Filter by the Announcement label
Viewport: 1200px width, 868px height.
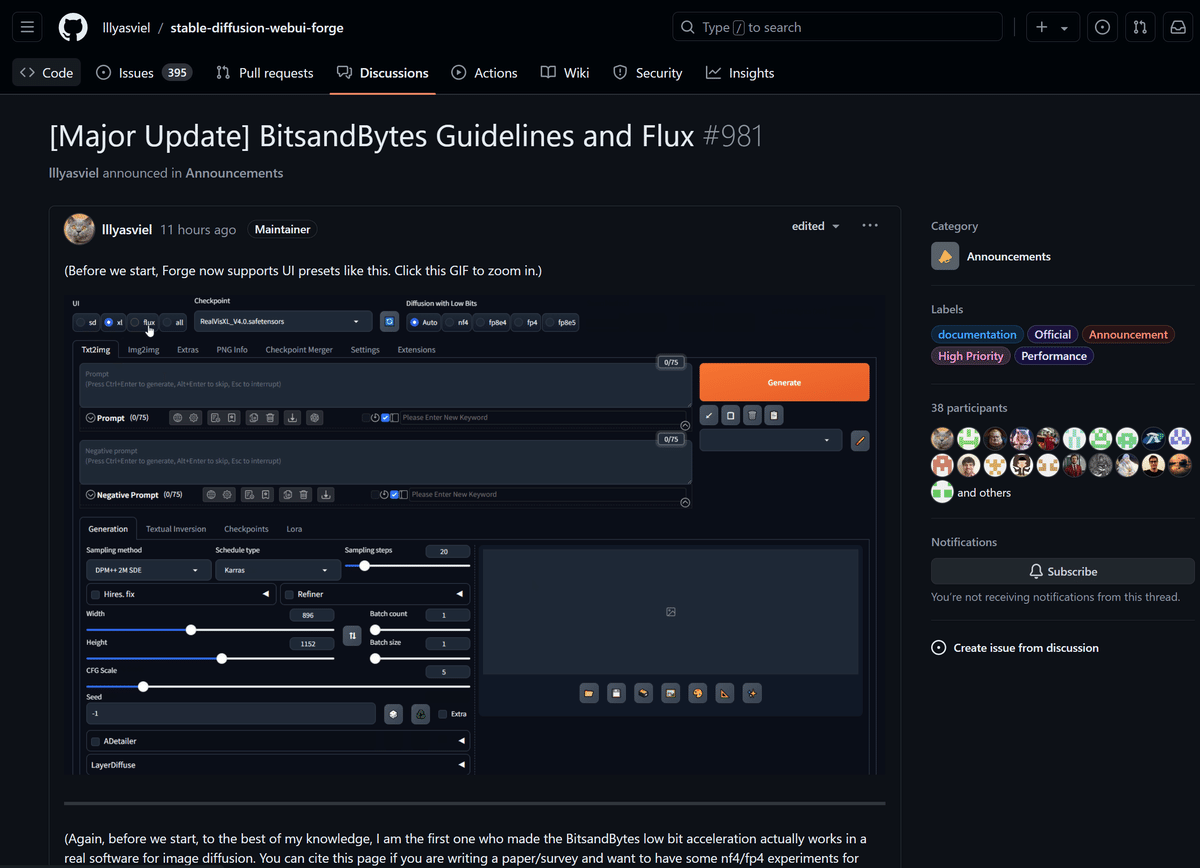[1128, 335]
